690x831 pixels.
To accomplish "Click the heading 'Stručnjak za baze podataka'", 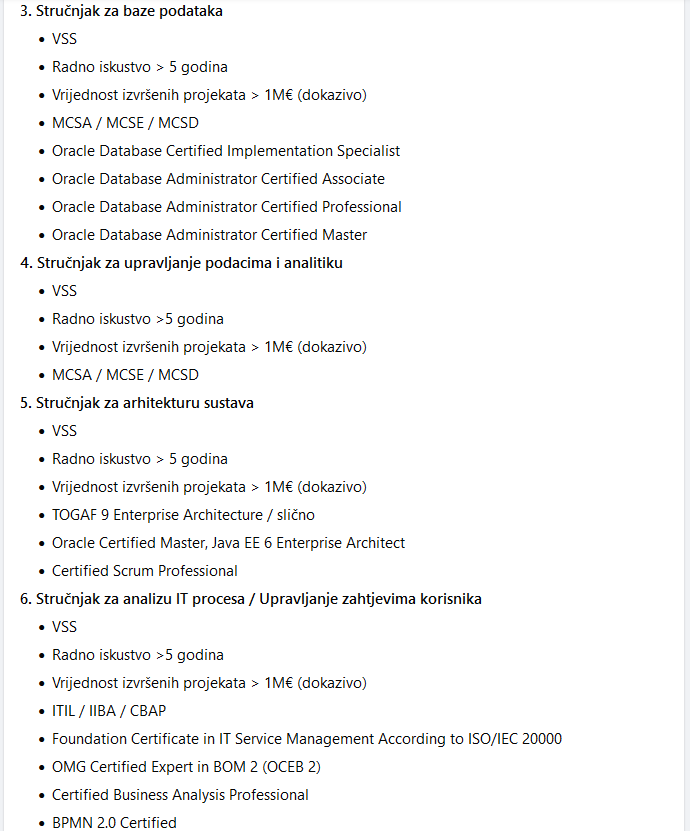I will click(x=129, y=11).
